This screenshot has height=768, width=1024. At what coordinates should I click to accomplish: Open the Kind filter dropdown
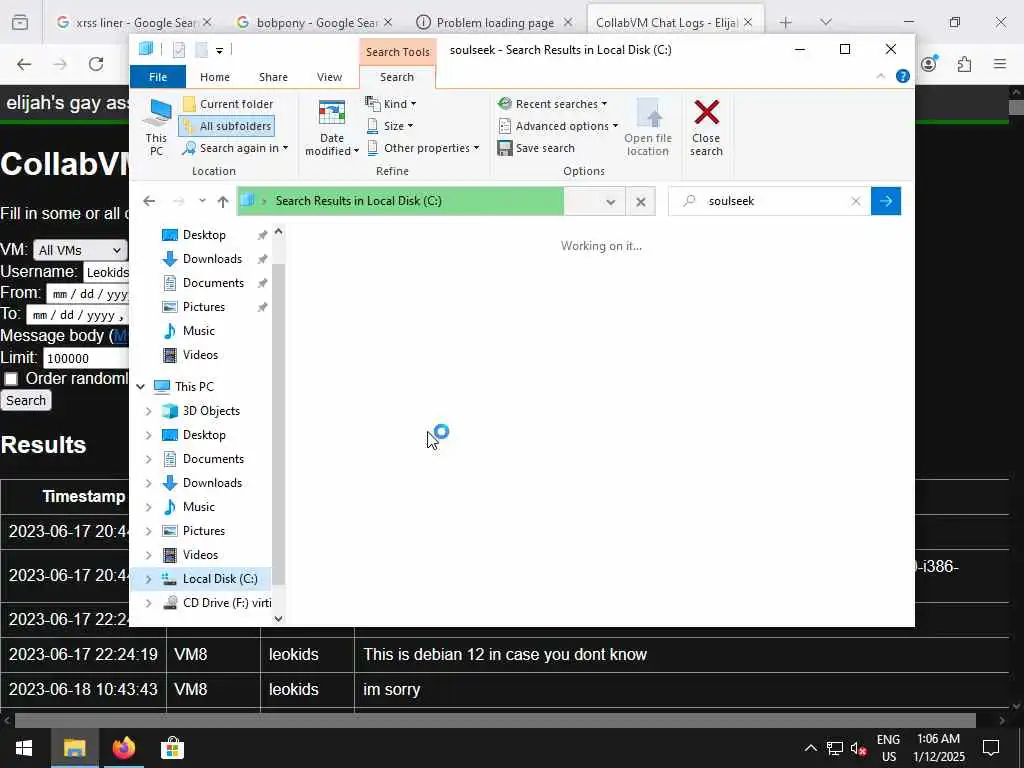[391, 104]
